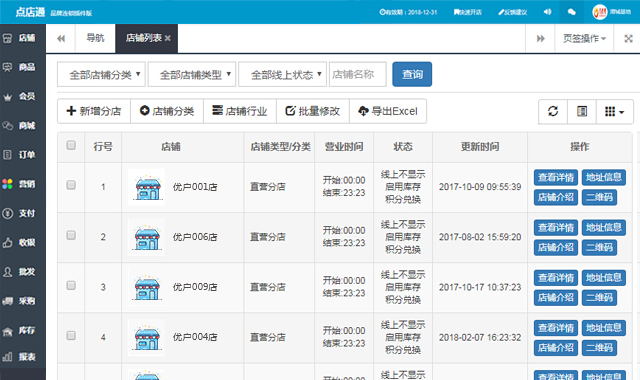Click the 新增分店 button

pos(94,111)
